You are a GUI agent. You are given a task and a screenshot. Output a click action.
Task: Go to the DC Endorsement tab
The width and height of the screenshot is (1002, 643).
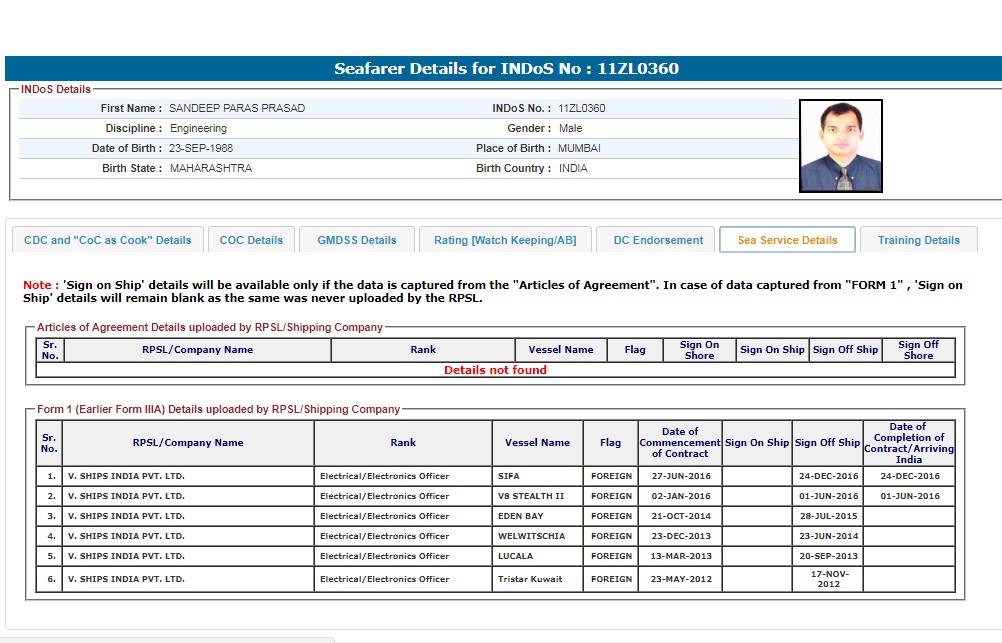(x=658, y=240)
